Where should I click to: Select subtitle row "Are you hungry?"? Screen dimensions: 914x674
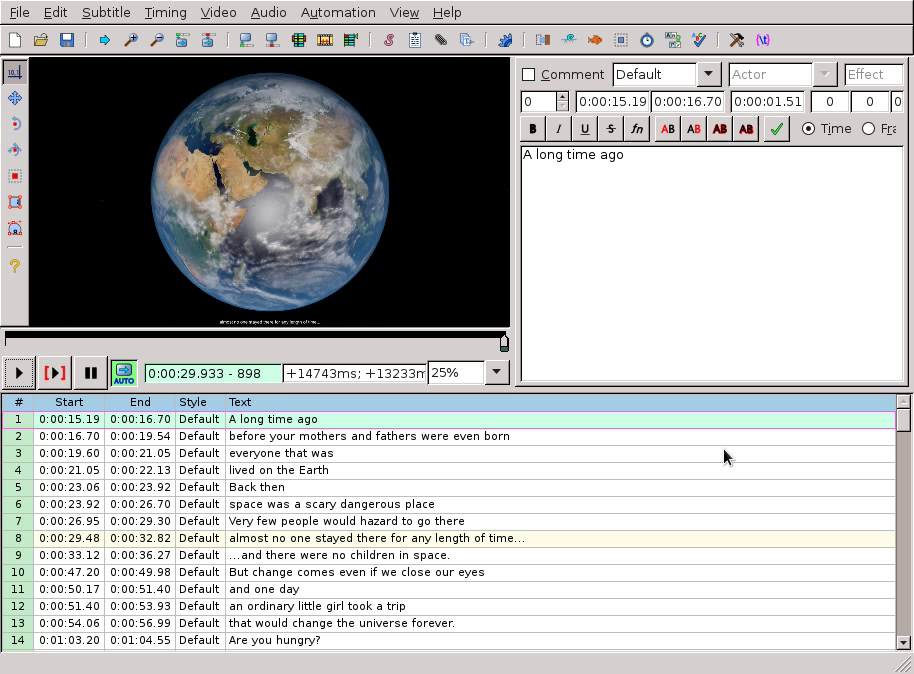click(x=274, y=640)
